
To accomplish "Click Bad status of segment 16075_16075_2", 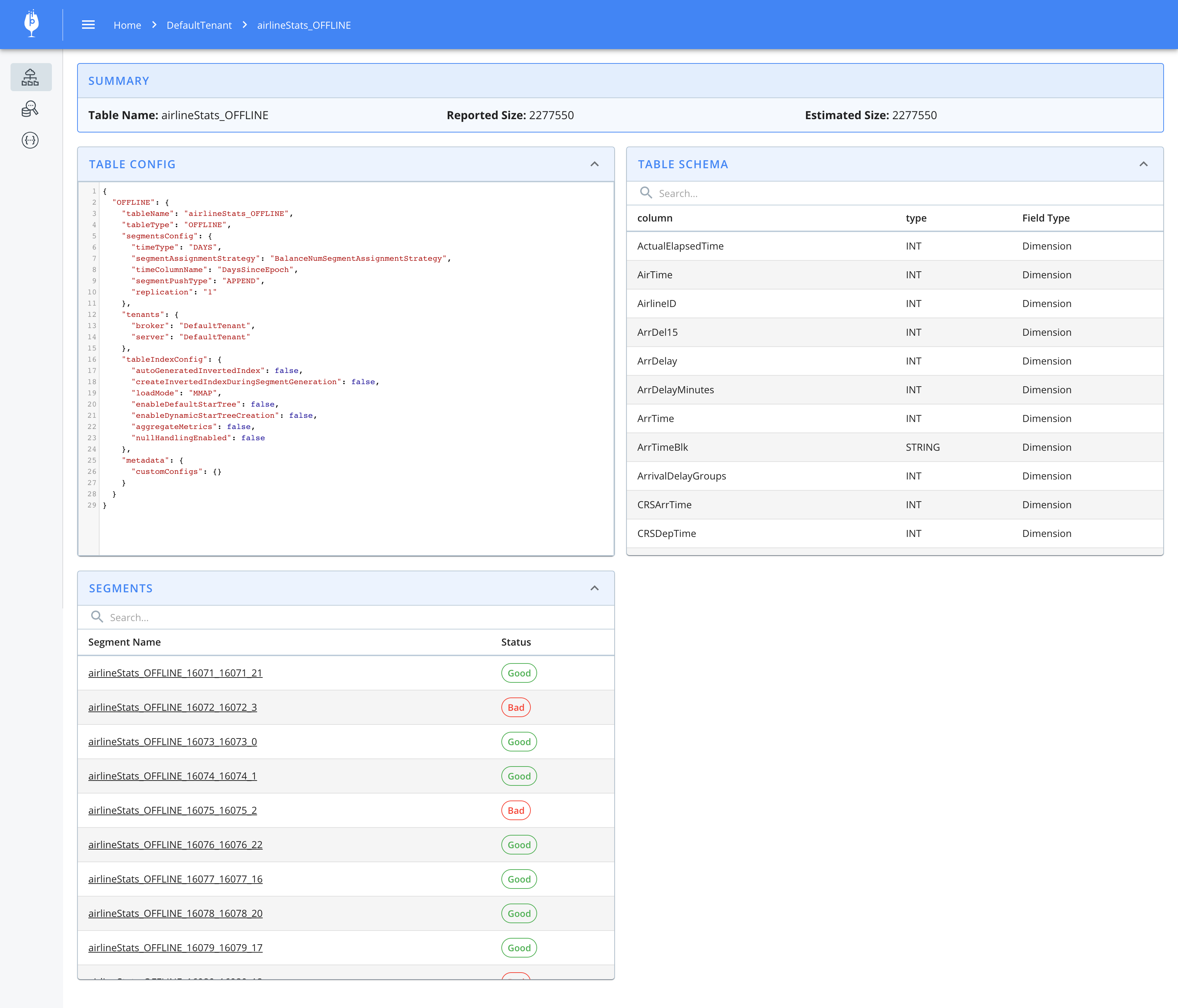I will click(516, 810).
